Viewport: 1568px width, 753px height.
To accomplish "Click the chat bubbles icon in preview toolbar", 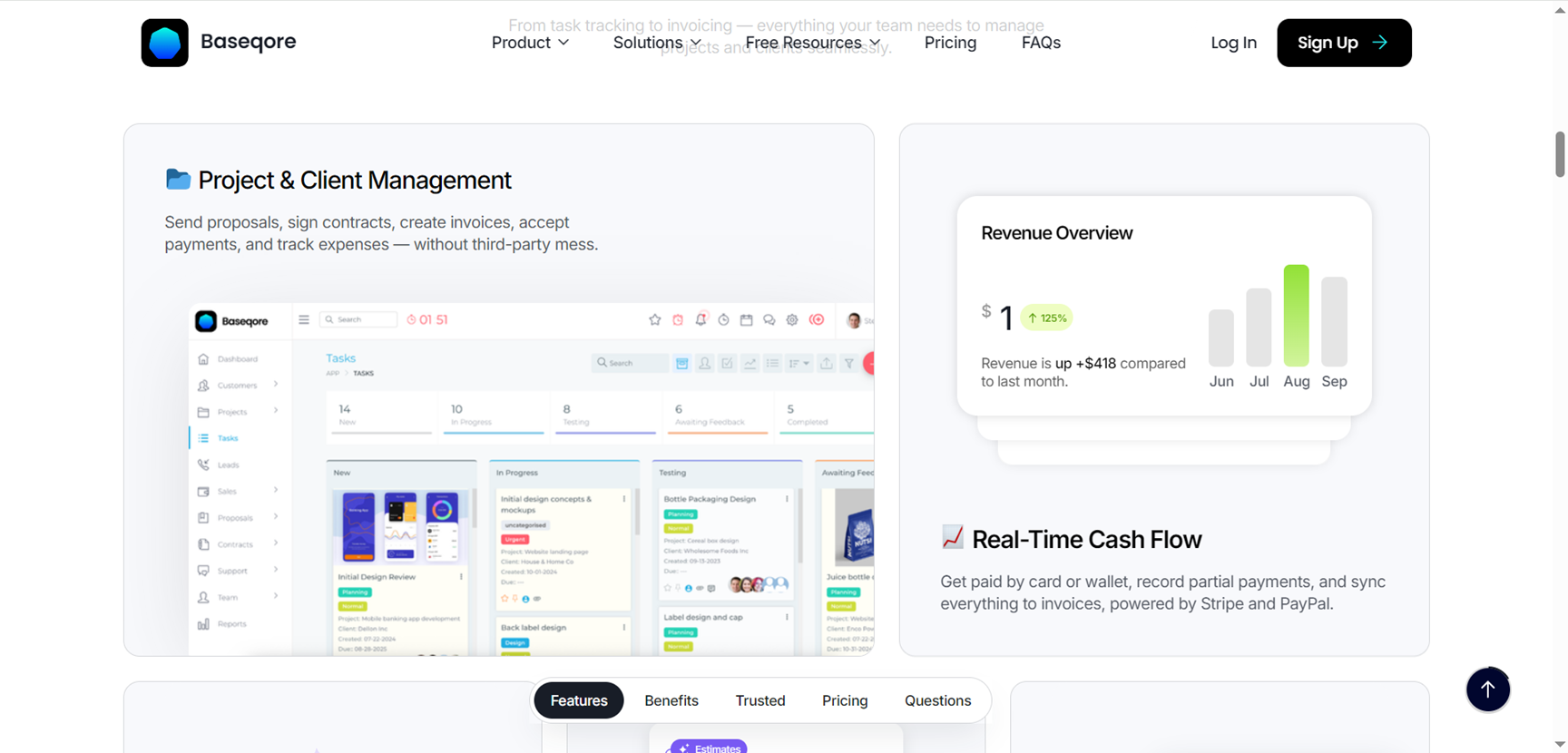I will click(769, 319).
